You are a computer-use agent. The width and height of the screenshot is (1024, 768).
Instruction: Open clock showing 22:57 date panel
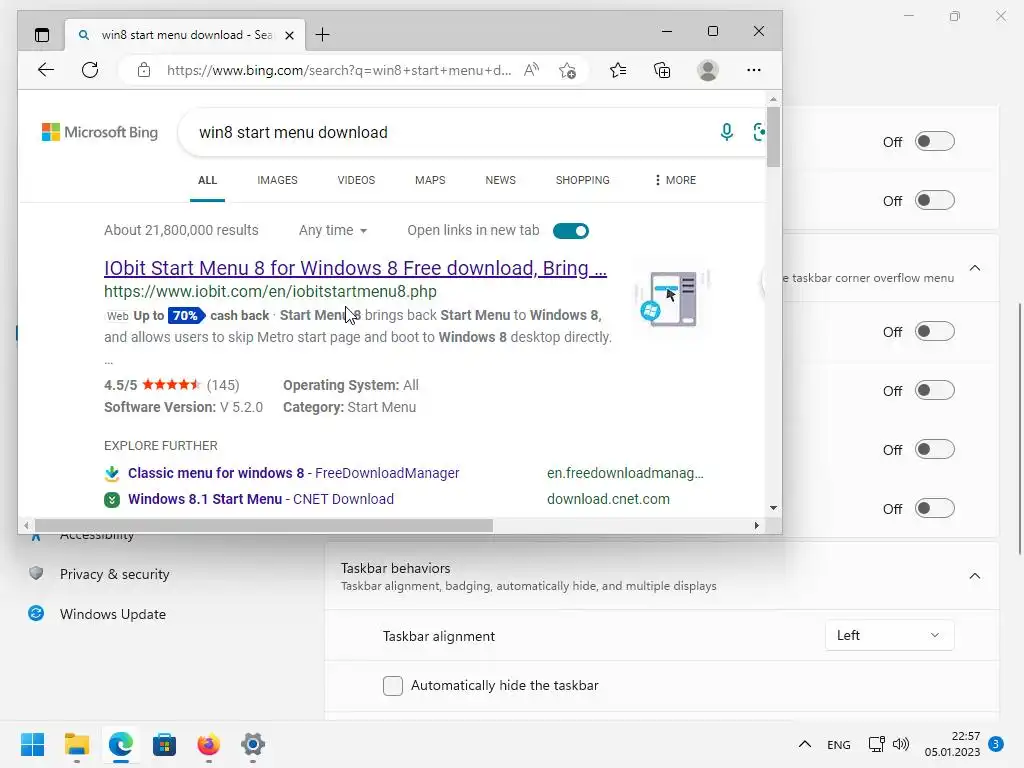click(953, 744)
